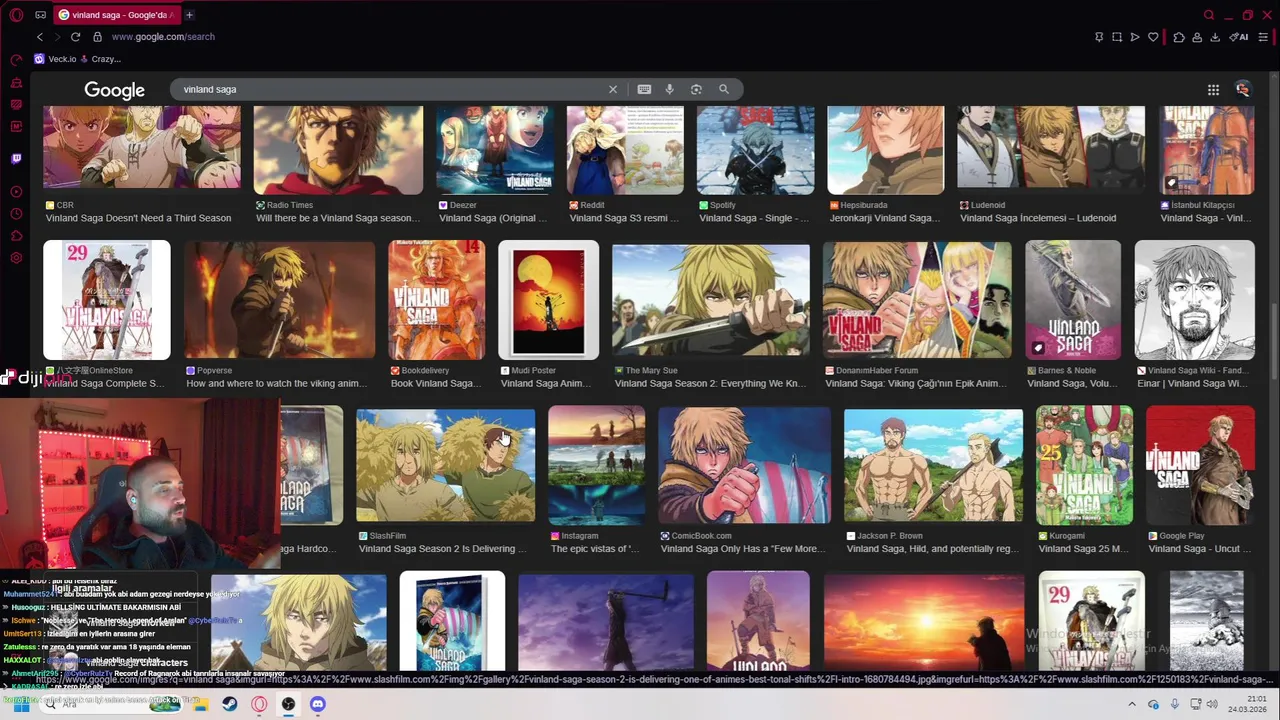Open SlashFilm Season 2 Is Delivering image
The height and width of the screenshot is (720, 1280).
pos(446,465)
